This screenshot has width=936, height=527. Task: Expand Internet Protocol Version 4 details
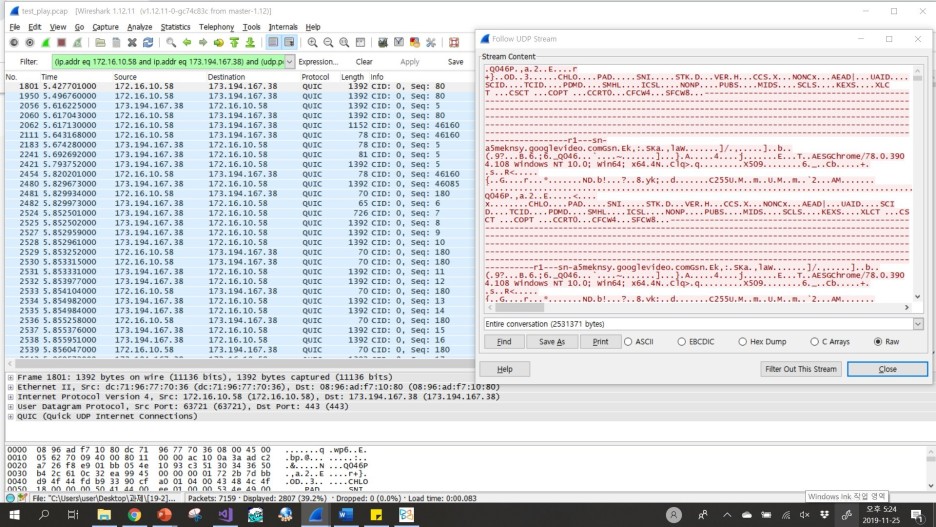[x=10, y=396]
